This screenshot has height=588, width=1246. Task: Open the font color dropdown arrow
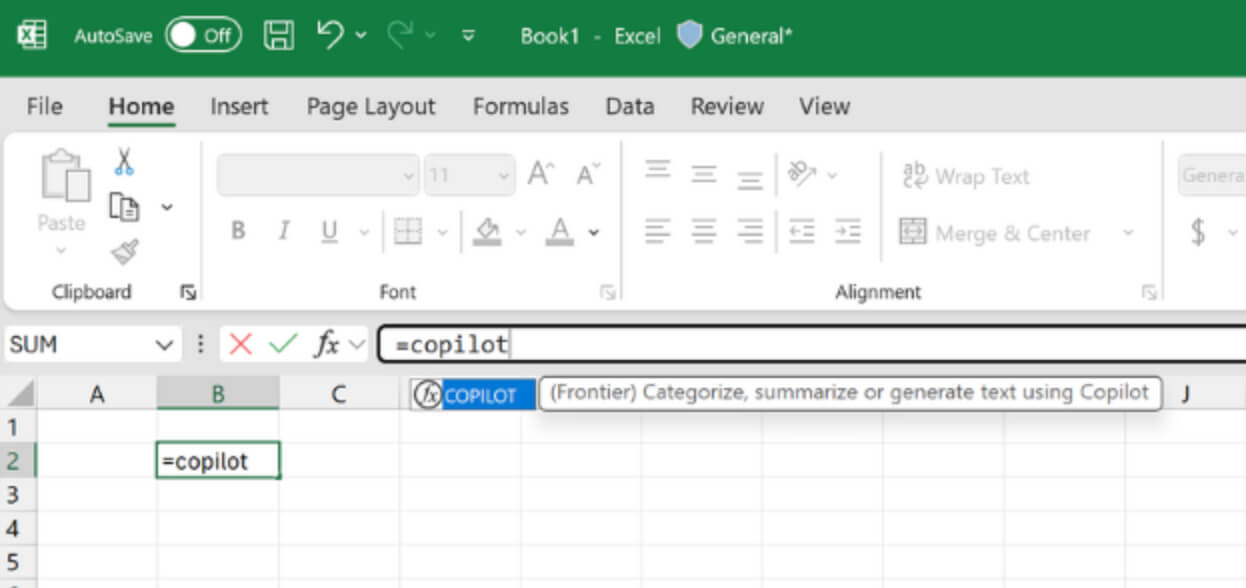[x=594, y=233]
